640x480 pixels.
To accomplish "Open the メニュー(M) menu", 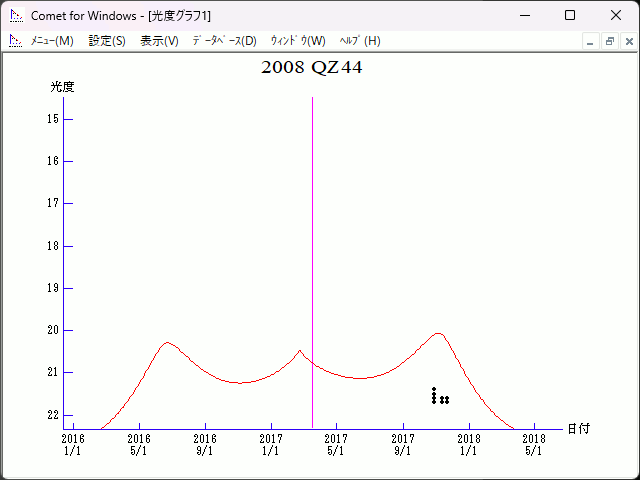I will click(52, 41).
